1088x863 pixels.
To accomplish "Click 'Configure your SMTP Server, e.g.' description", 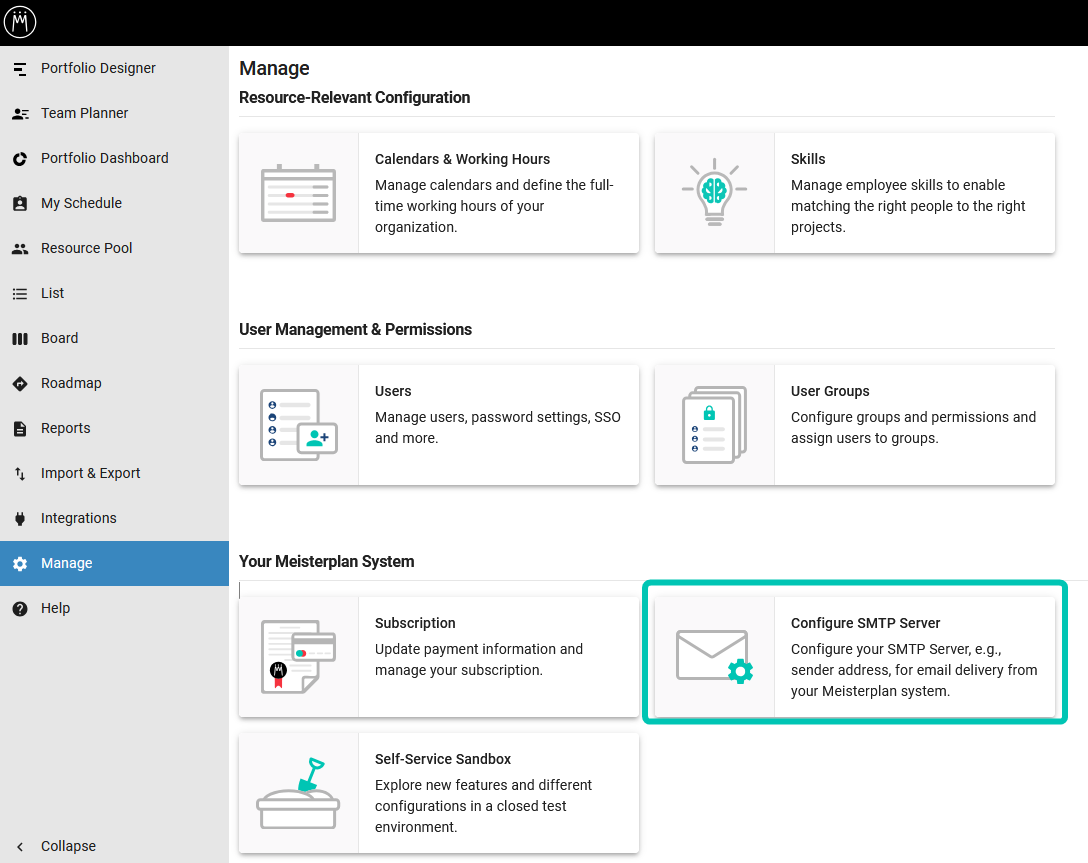I will click(914, 670).
